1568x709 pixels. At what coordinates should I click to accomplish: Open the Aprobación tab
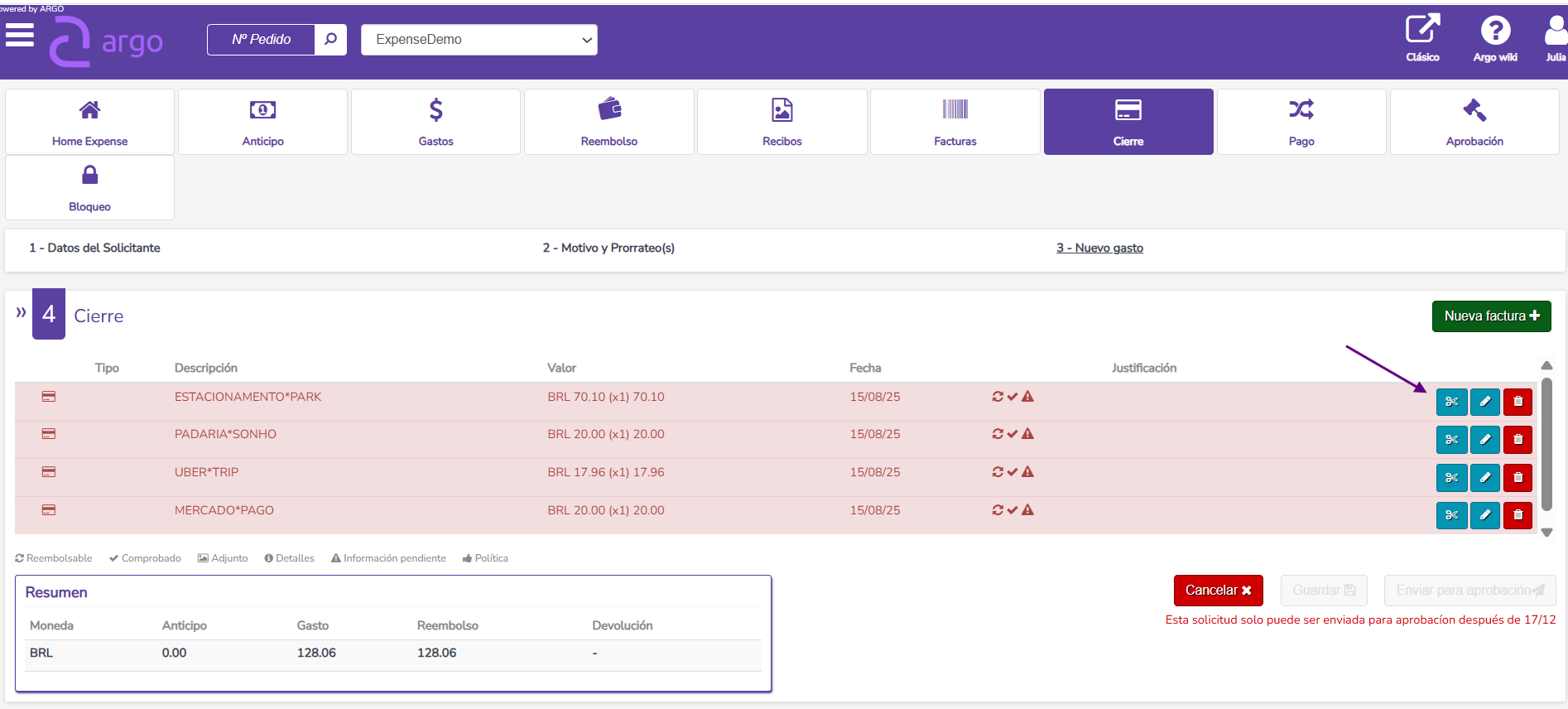(x=1474, y=122)
